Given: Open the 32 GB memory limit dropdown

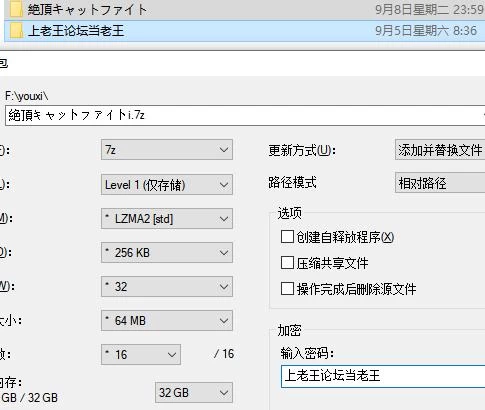Looking at the screenshot, I should (x=194, y=393).
